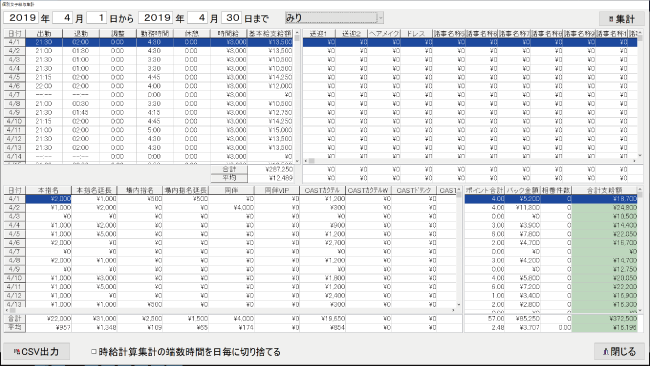Select the ¥24,800 total payment cell
Image resolution: width=650 pixels, height=366 pixels.
tap(605, 208)
